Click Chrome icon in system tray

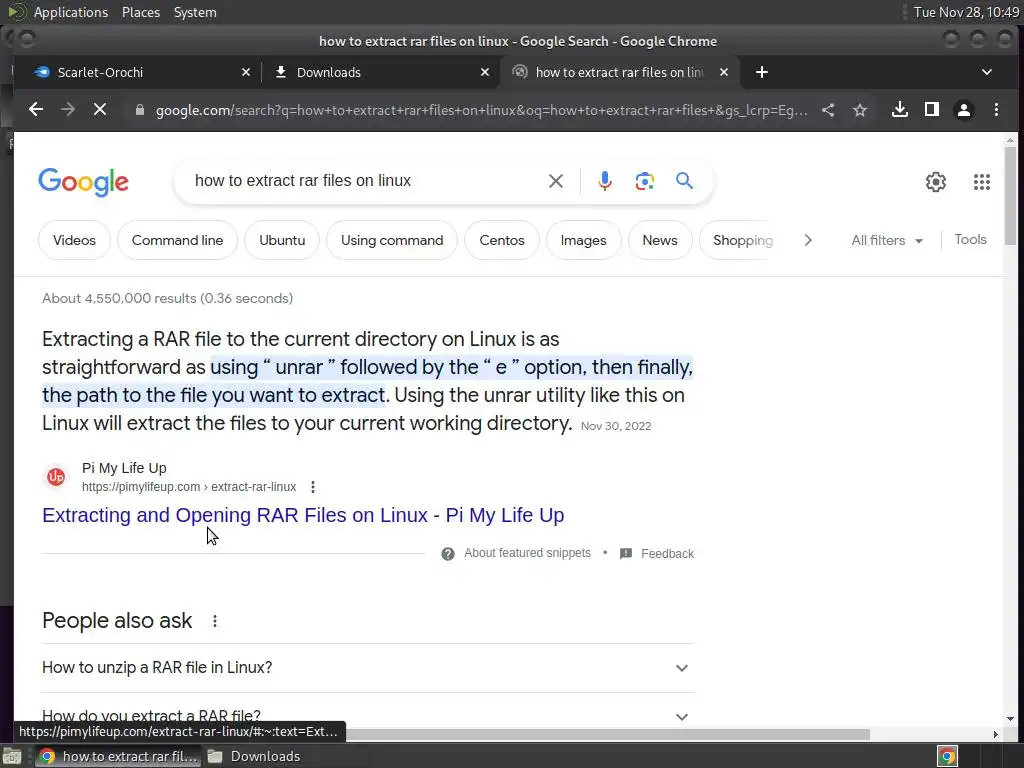pyautogui.click(x=947, y=756)
